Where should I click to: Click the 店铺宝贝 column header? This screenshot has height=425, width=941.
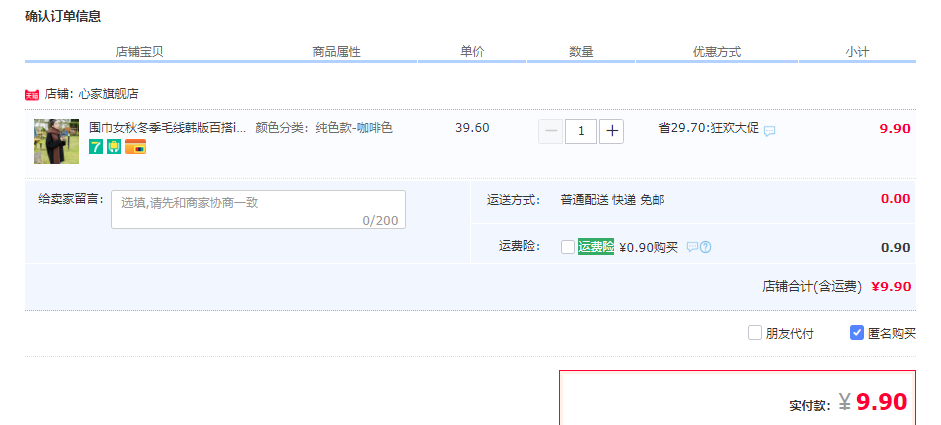[139, 52]
